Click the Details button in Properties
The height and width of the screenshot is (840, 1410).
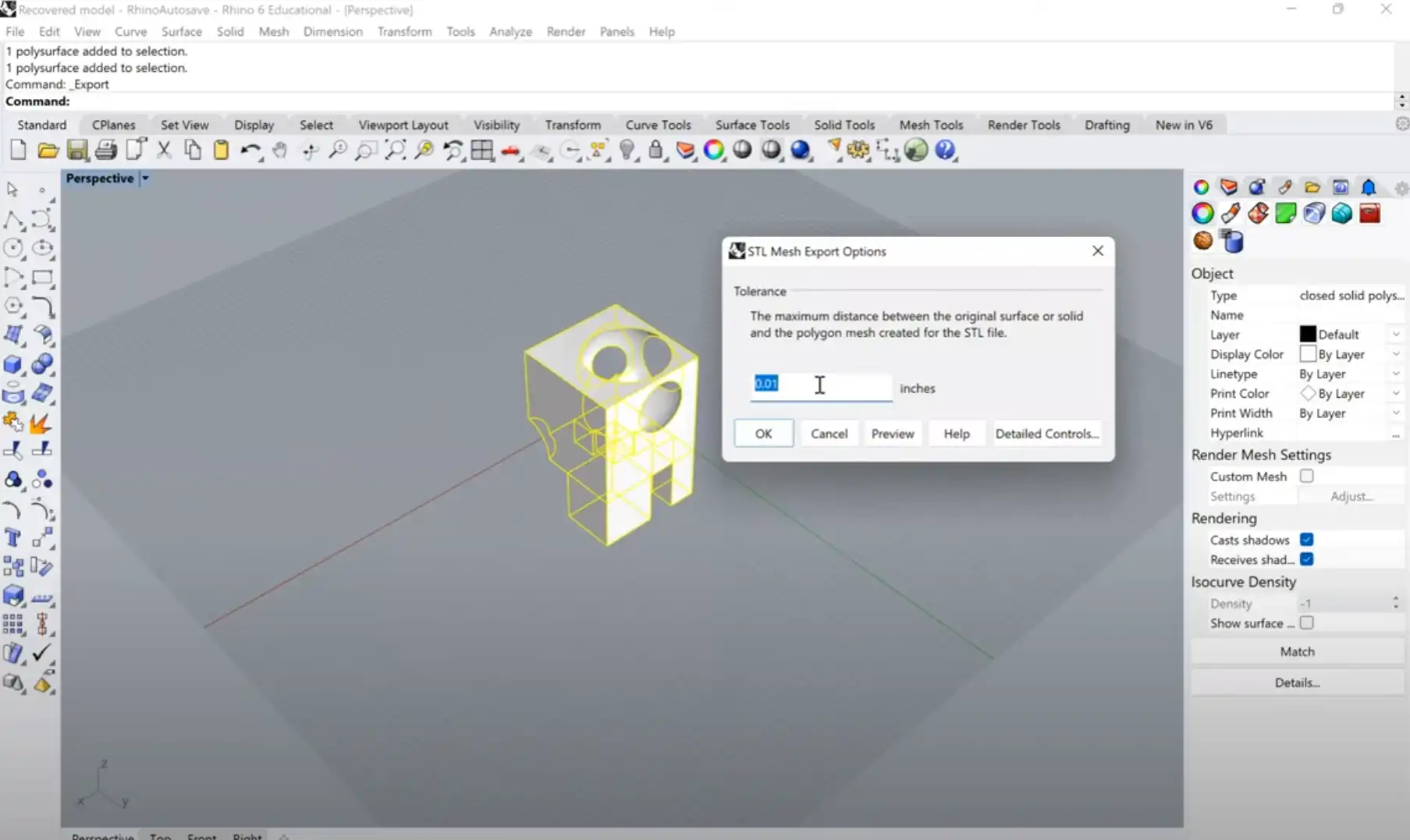click(1297, 682)
